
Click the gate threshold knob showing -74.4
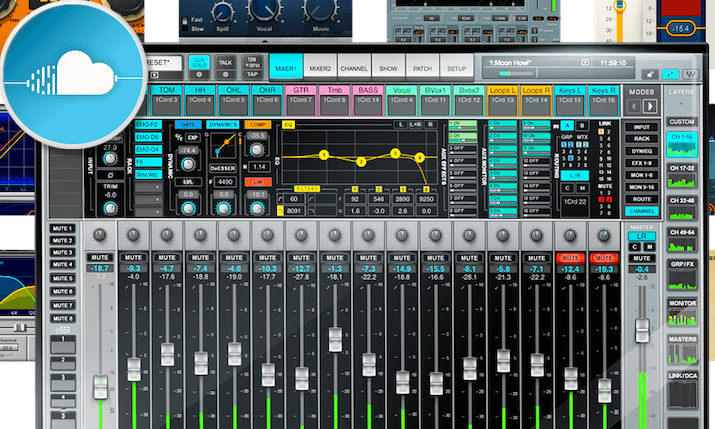click(x=188, y=164)
